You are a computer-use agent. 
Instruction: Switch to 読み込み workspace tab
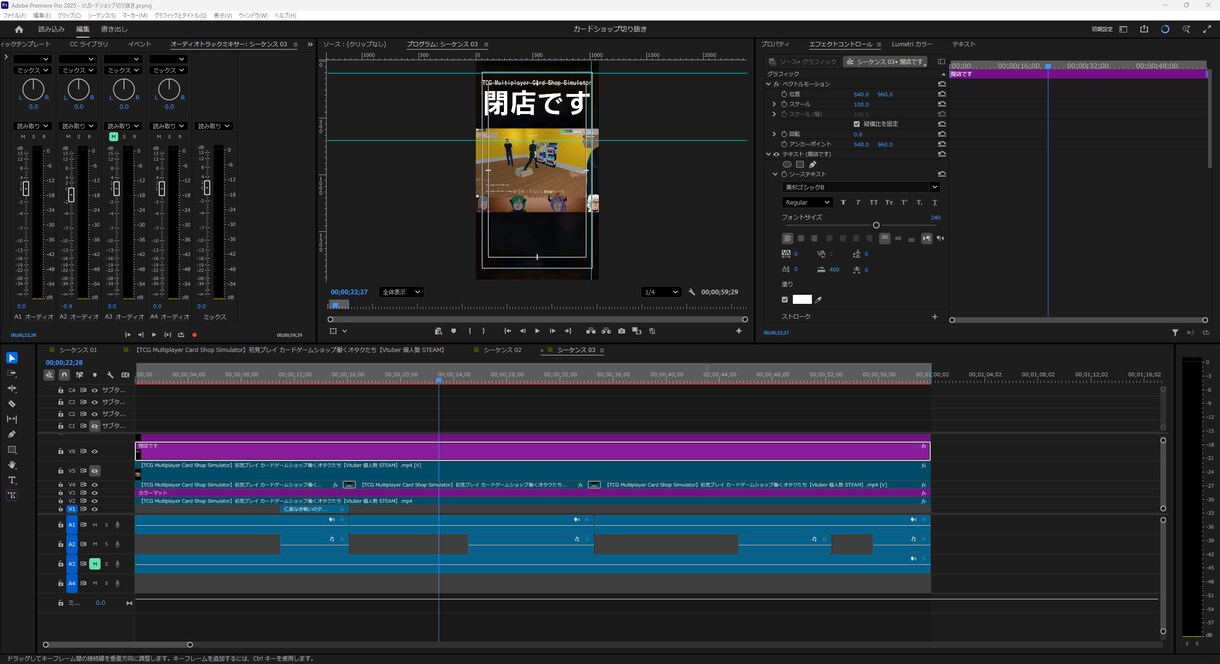pyautogui.click(x=51, y=29)
